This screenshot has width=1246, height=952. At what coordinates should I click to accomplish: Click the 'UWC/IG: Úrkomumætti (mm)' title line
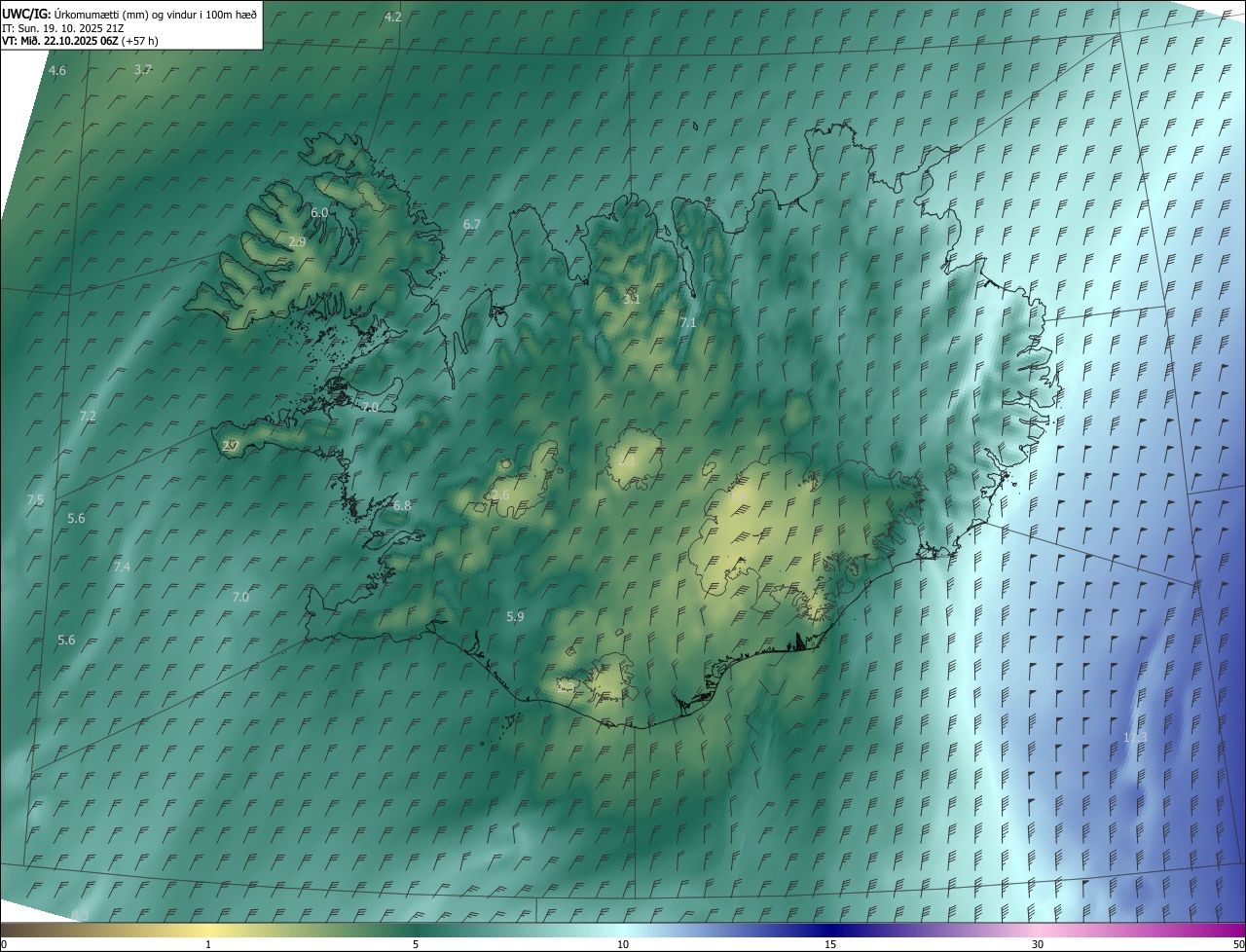click(x=130, y=14)
